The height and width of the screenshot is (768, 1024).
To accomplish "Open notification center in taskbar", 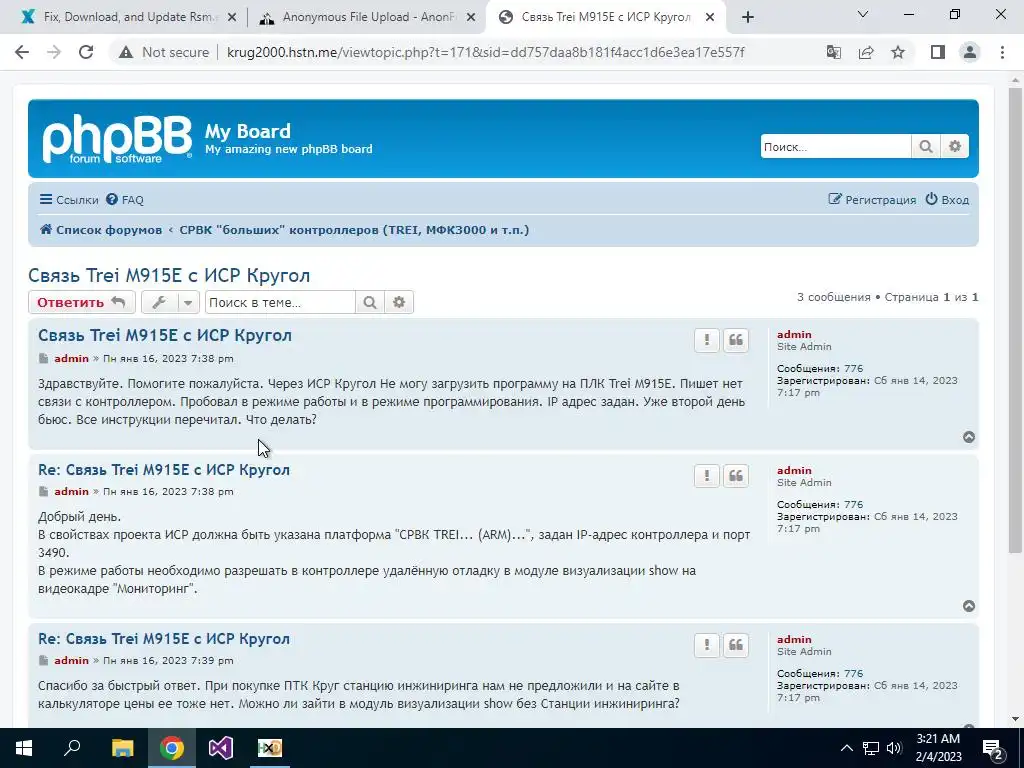I will point(992,748).
